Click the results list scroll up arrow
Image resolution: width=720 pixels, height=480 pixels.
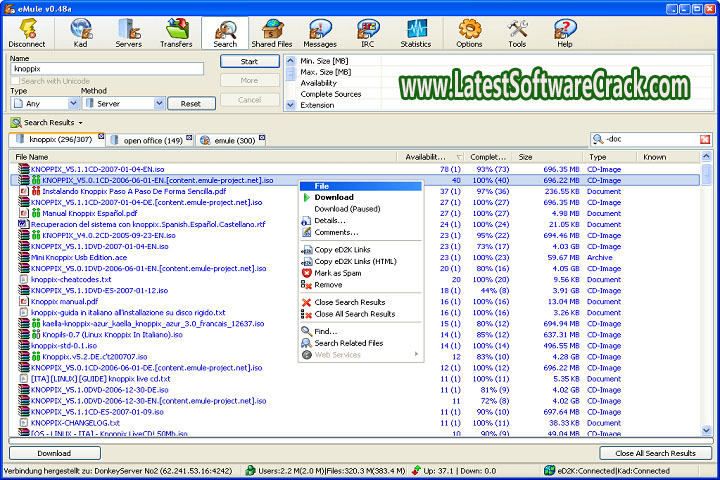[x=706, y=157]
